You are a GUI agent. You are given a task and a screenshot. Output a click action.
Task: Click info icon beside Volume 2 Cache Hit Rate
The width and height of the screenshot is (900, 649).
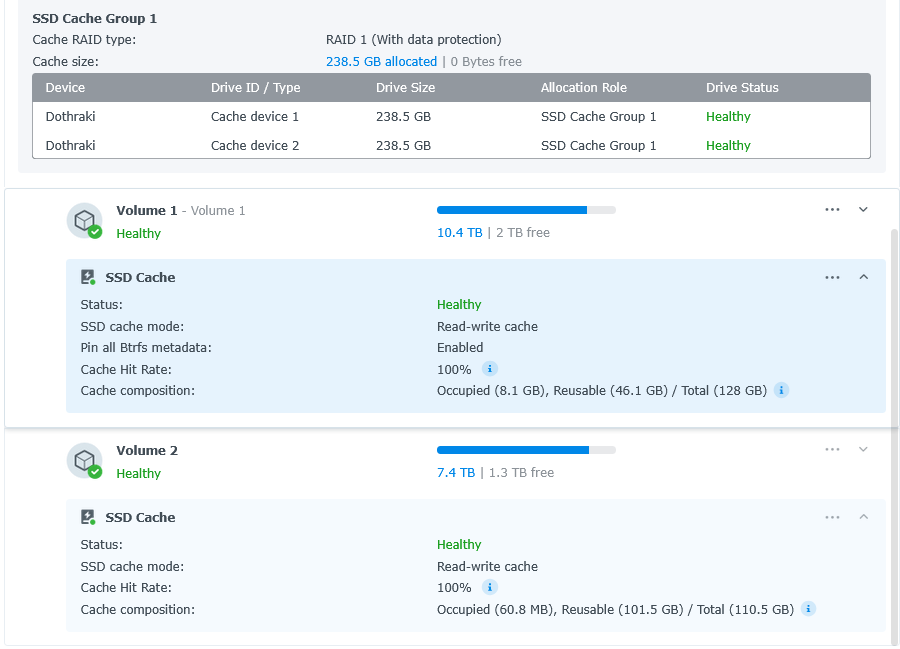point(490,587)
